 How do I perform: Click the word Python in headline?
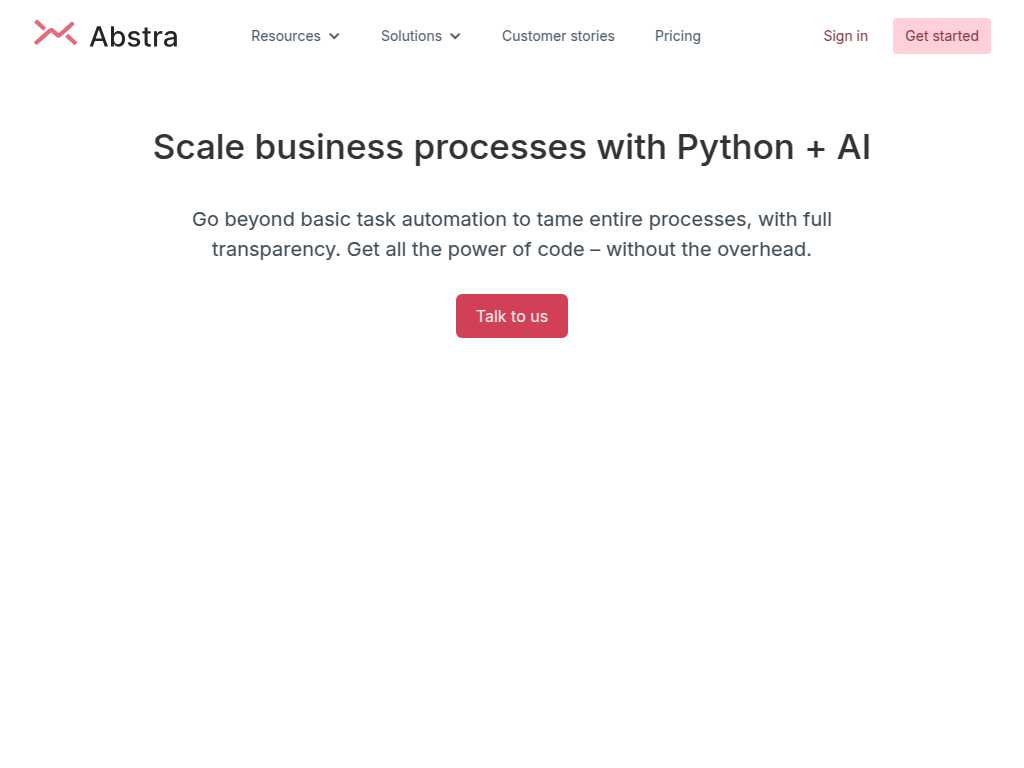(x=735, y=148)
